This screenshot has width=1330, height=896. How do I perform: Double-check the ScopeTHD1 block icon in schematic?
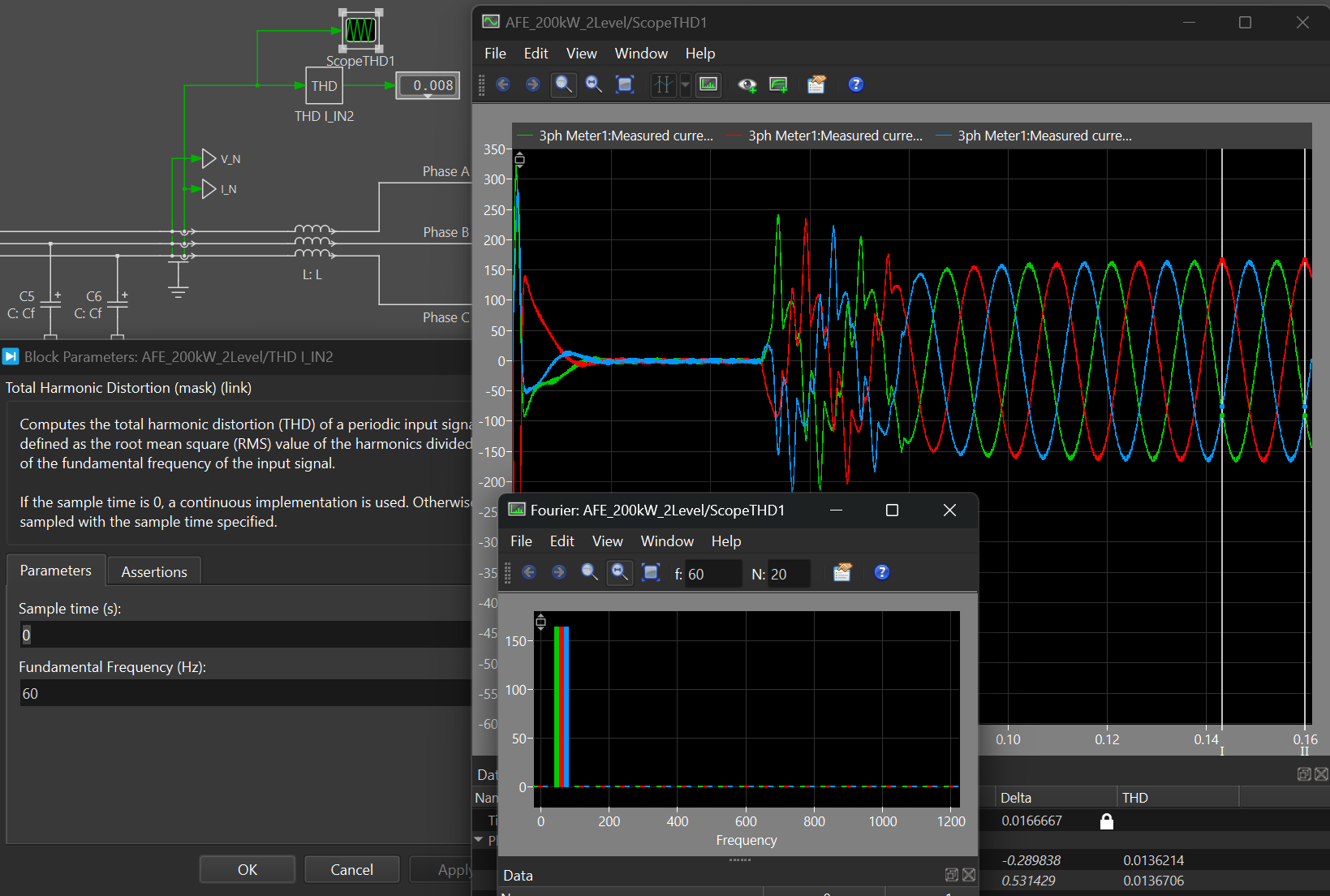coord(360,31)
